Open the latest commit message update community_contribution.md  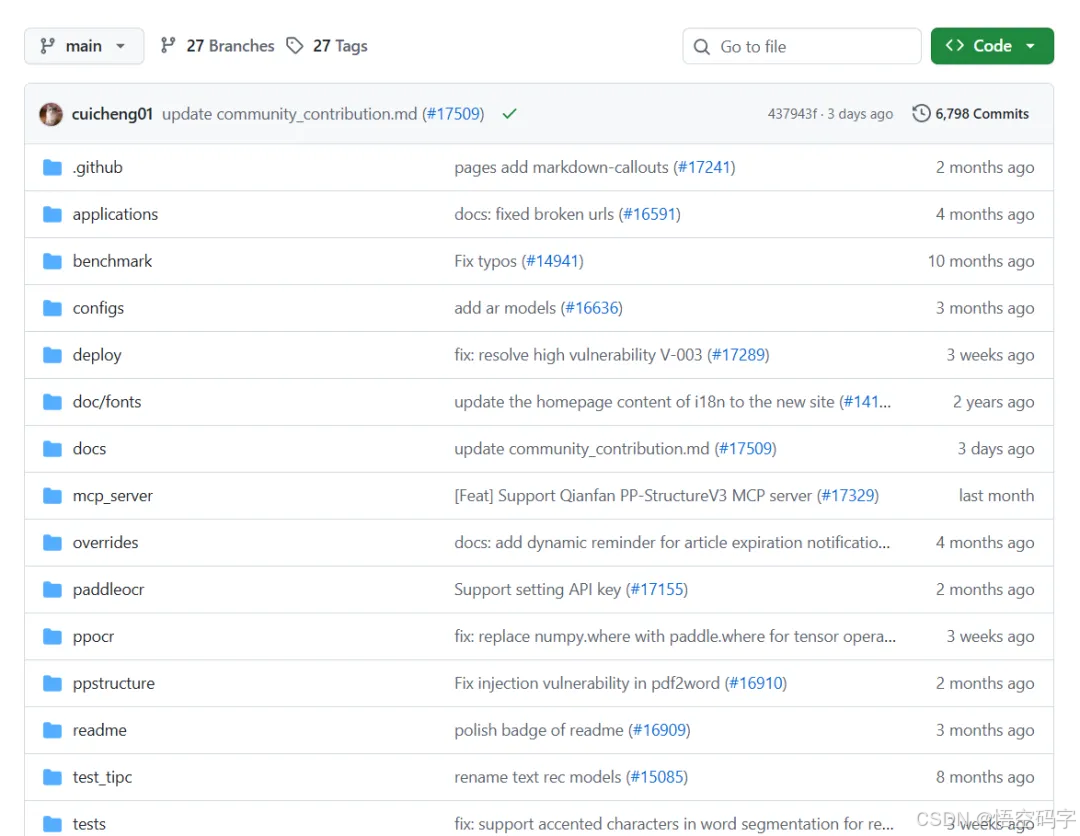click(x=289, y=114)
